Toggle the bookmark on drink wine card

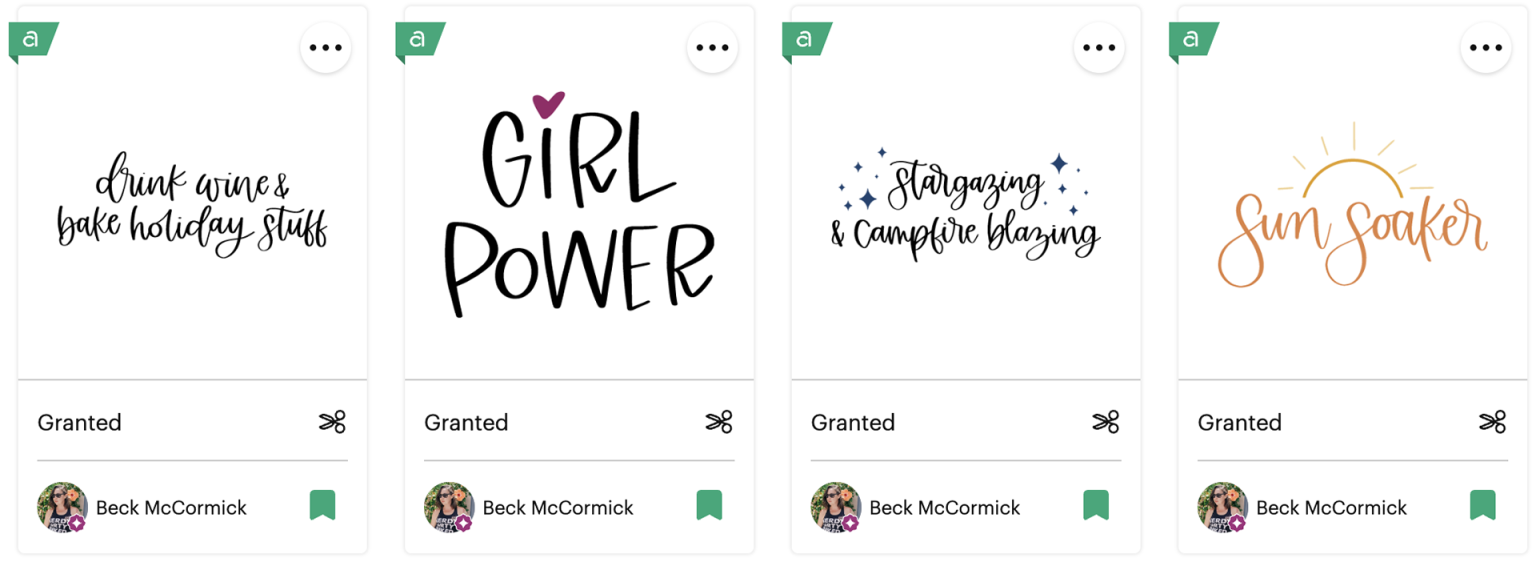(322, 505)
